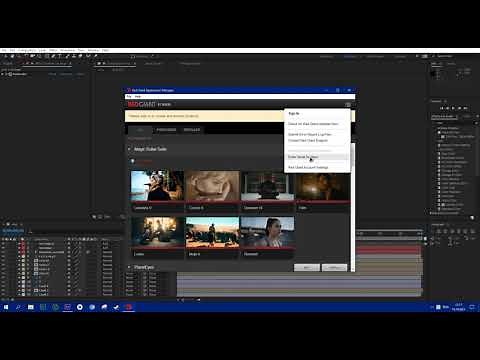Open Red Giant Account Settings menu entry
Screen dimensions: 480x360
[x=308, y=167]
